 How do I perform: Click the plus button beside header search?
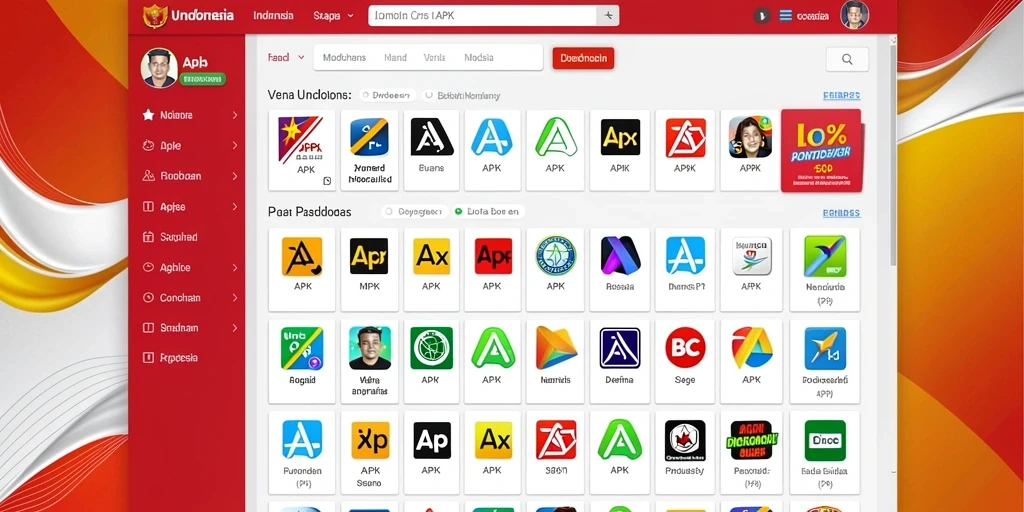(608, 16)
